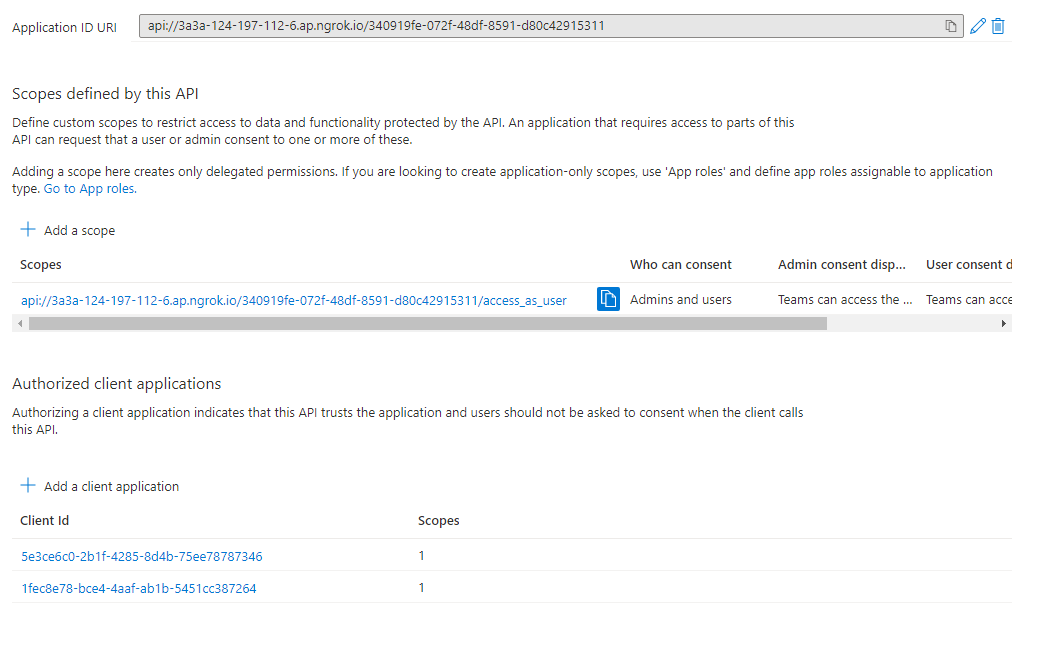Edit the Application ID URI using the pencil icon
The width and height of the screenshot is (1037, 649).
pos(977,25)
